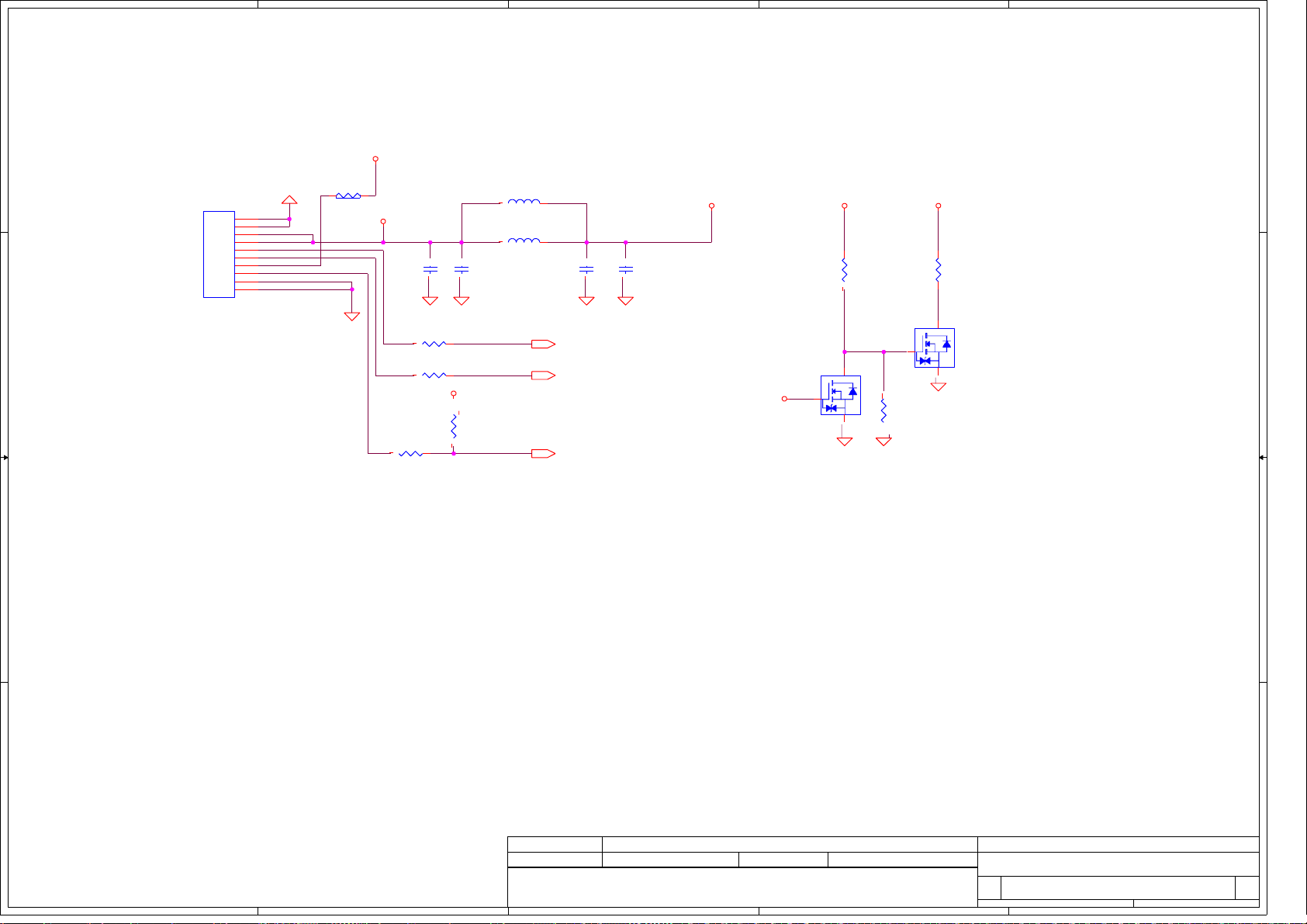Screen dimensions: 1307x924
Task: Select the lower-left MOSFET symbol
Action: click(x=840, y=395)
